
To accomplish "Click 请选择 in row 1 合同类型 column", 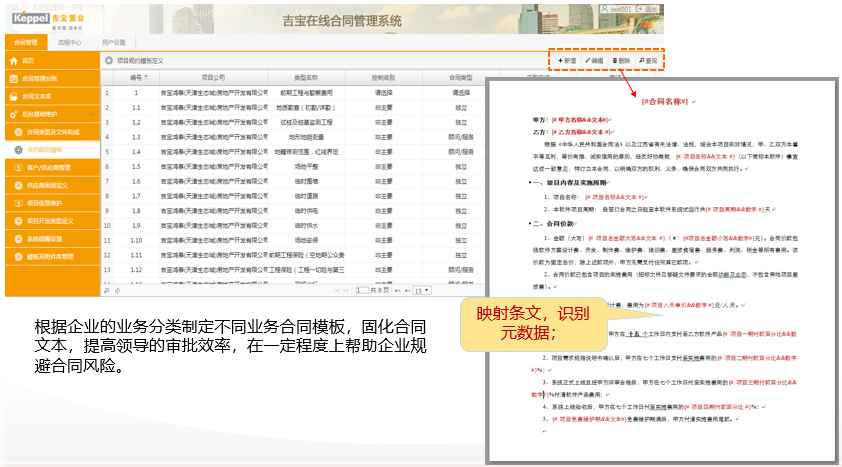I will tap(461, 93).
